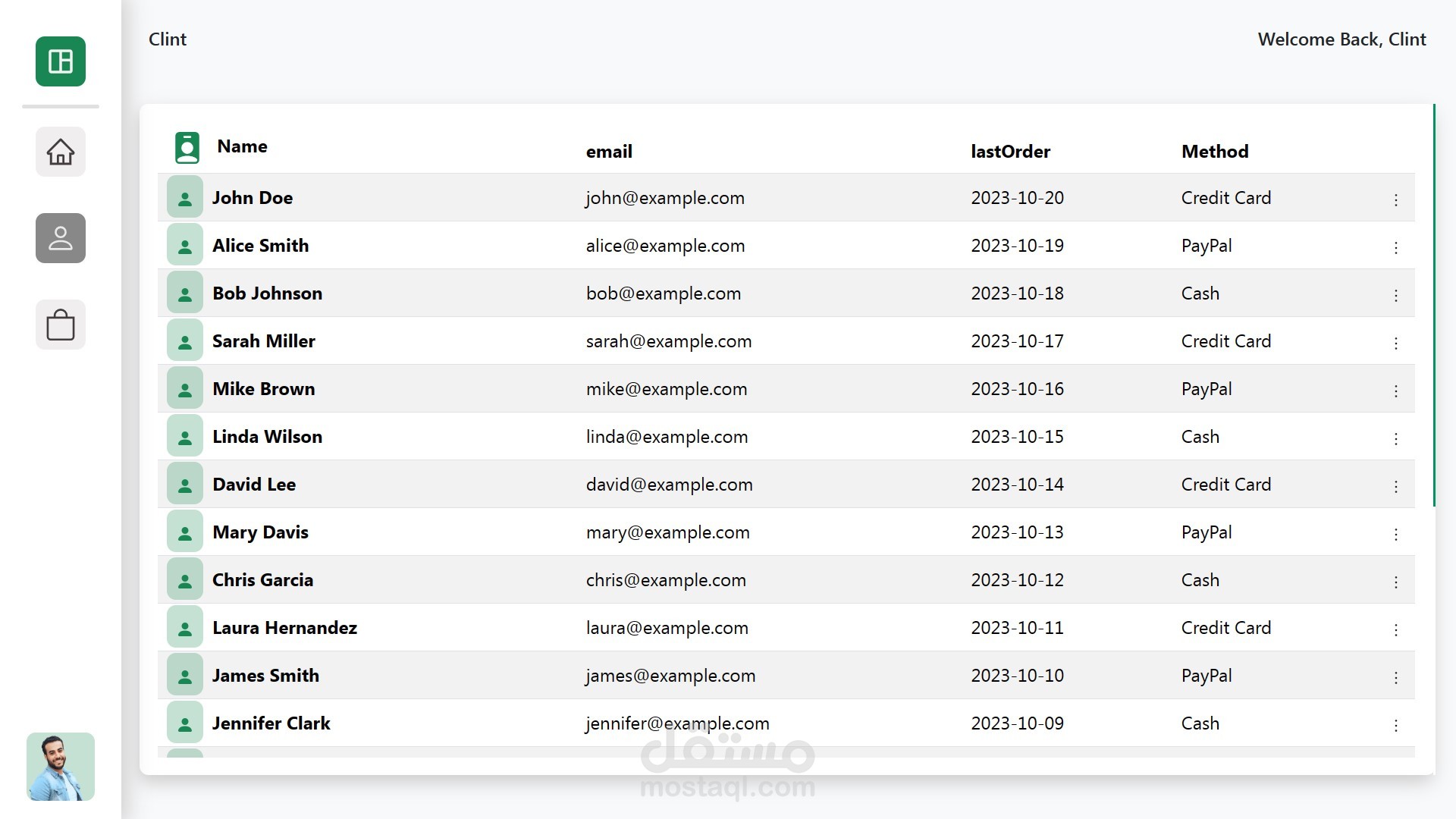
Task: Click the Method column header
Action: pos(1214,152)
